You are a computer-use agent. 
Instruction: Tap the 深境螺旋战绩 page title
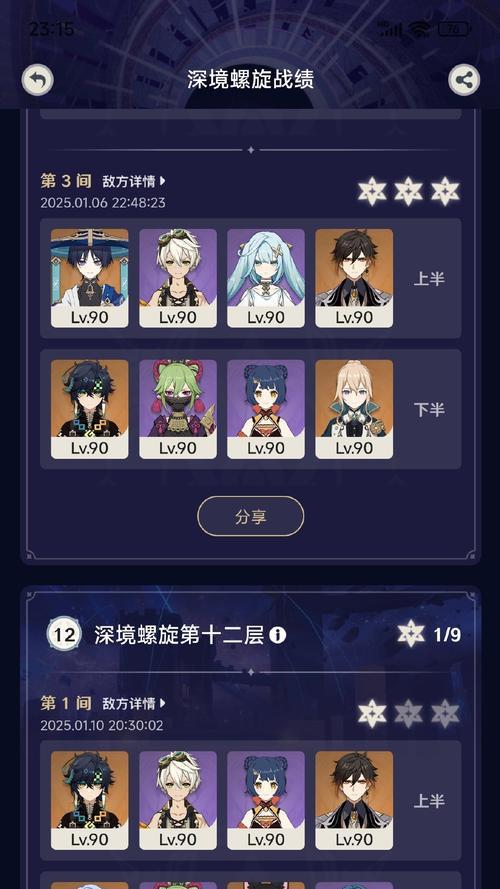251,80
